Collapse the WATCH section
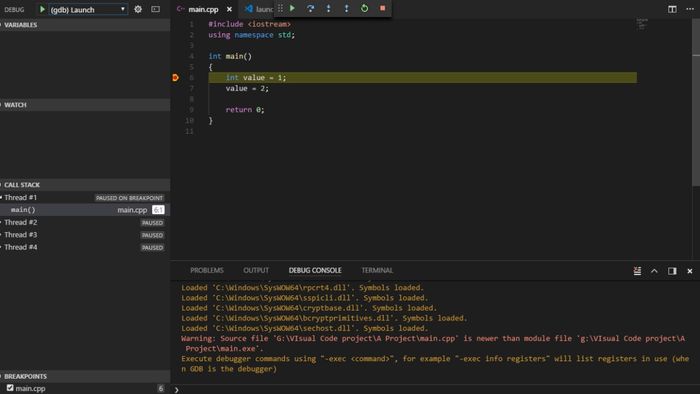This screenshot has width=700, height=394. tap(85, 105)
